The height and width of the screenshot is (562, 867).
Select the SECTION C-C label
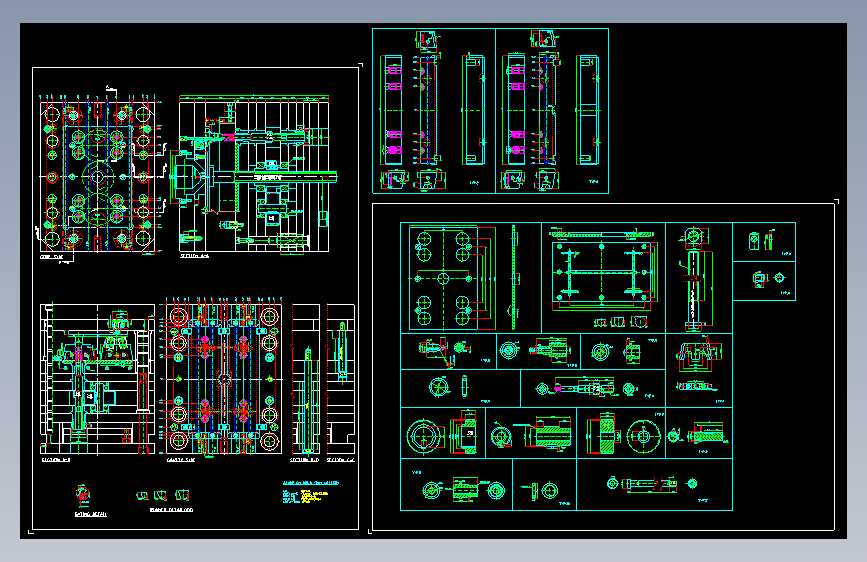pos(341,460)
